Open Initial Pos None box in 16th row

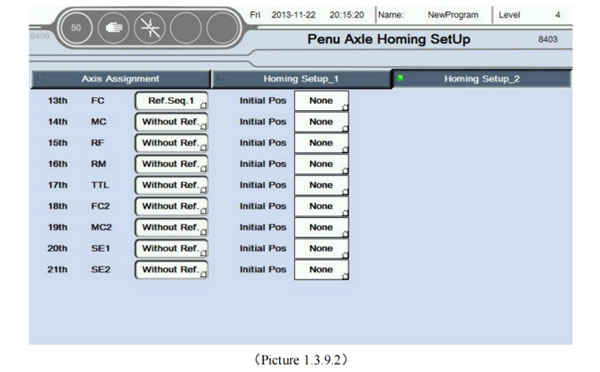321,164
